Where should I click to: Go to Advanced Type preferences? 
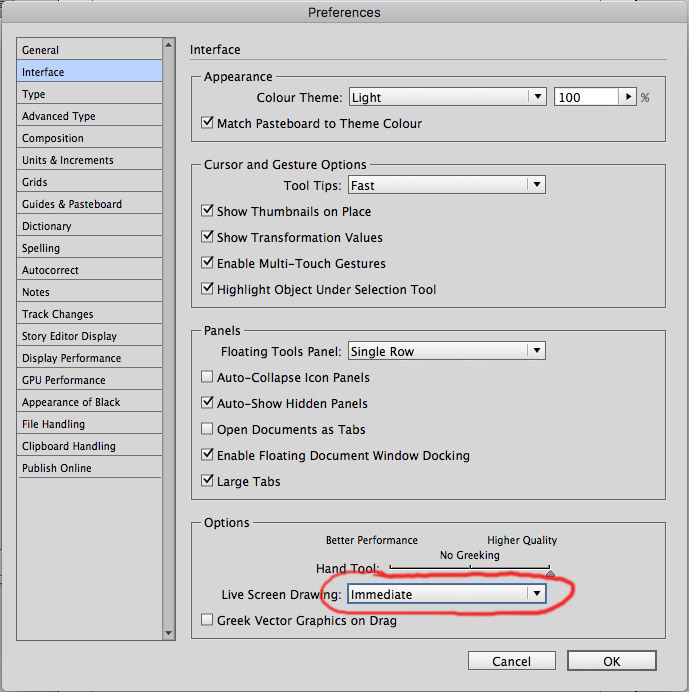(x=90, y=116)
